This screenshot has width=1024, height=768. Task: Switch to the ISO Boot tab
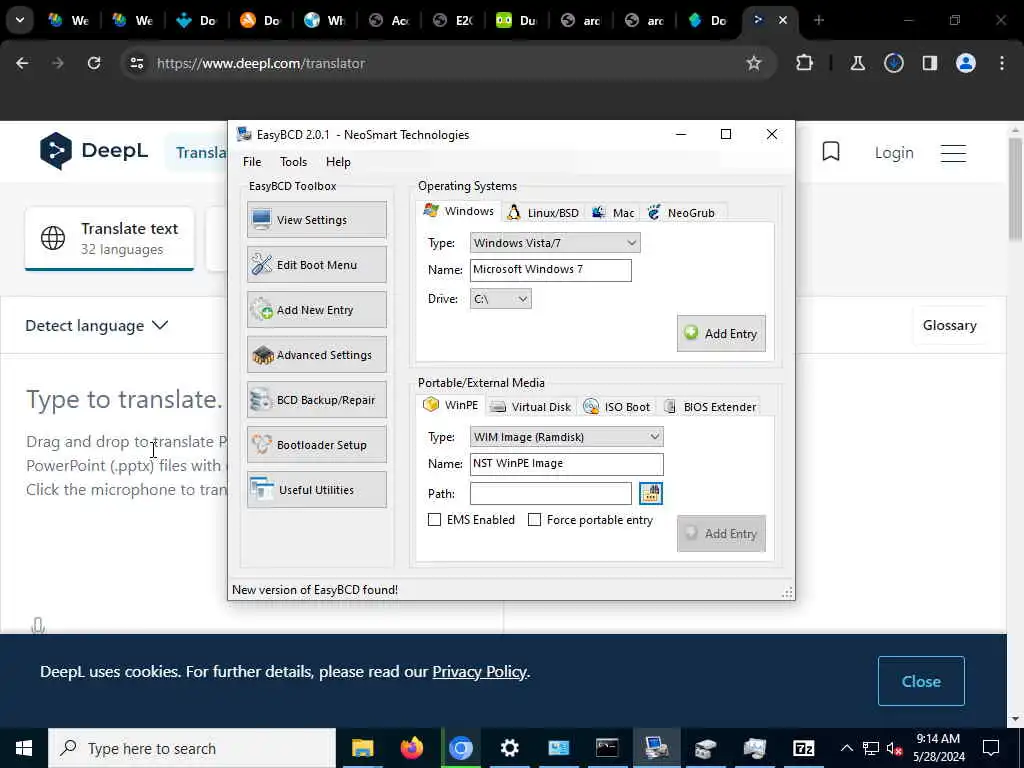tap(617, 407)
